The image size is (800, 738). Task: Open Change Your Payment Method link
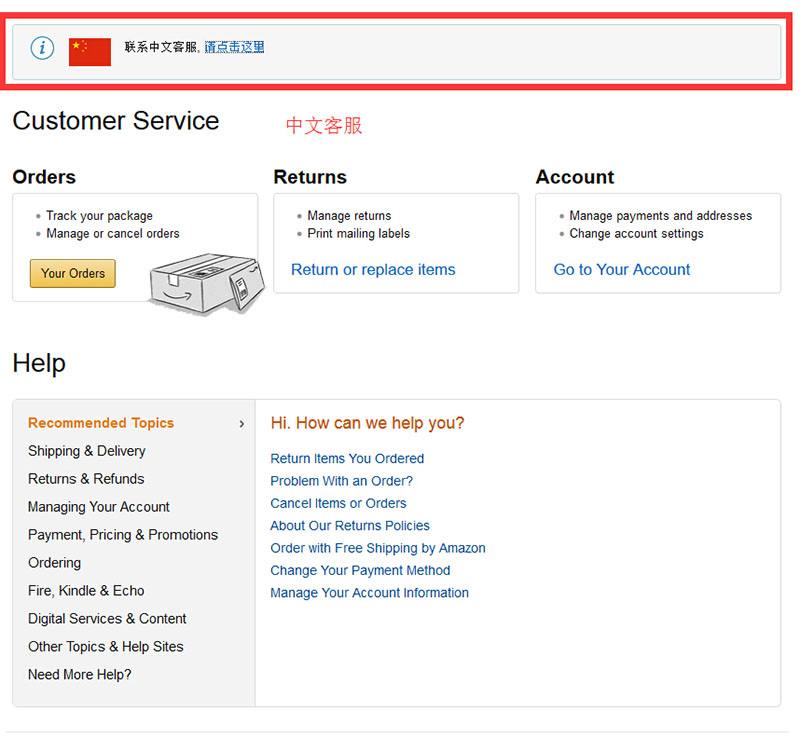coord(360,571)
